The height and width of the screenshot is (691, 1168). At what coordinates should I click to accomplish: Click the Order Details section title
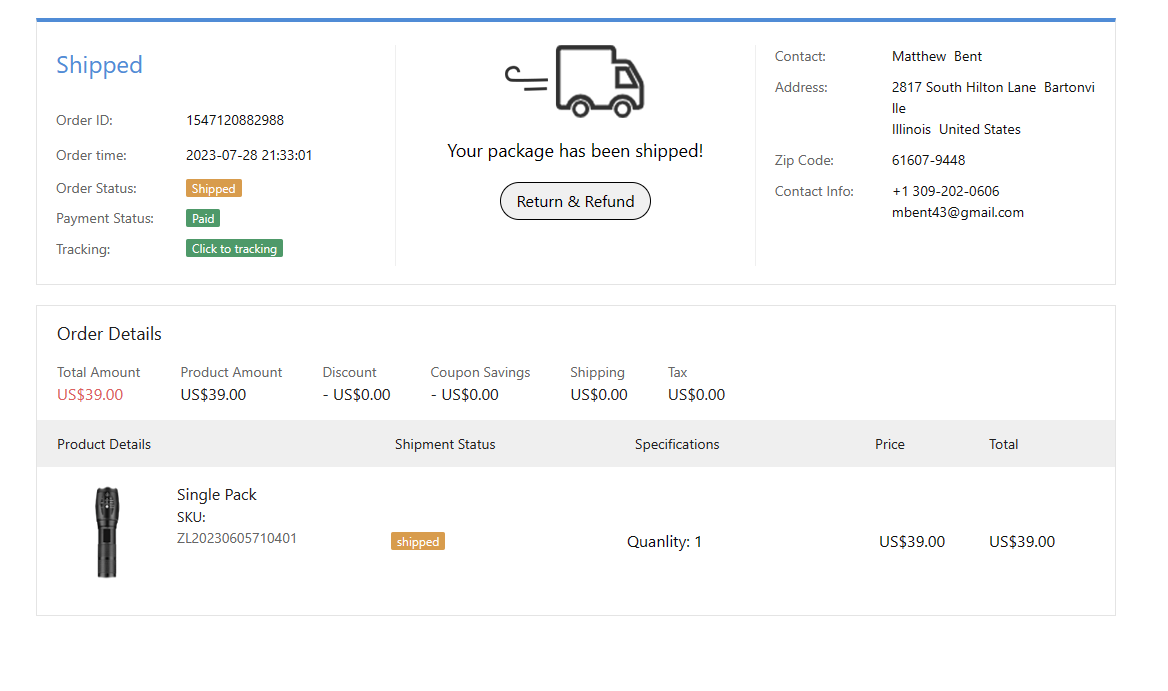click(109, 334)
